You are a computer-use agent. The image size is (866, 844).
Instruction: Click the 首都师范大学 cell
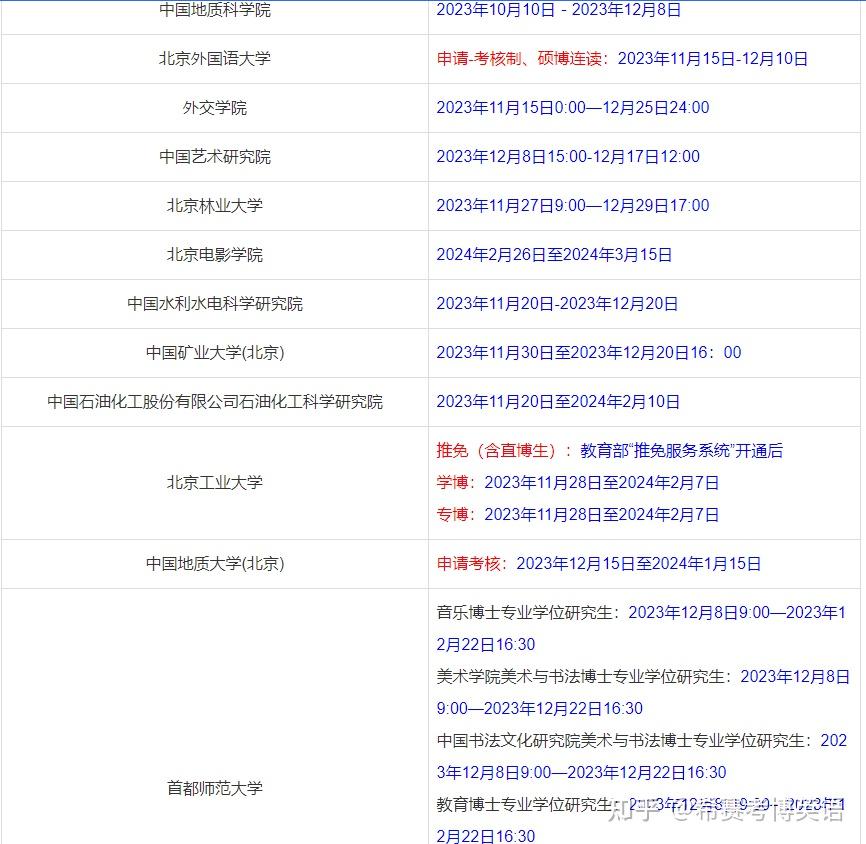(x=215, y=788)
